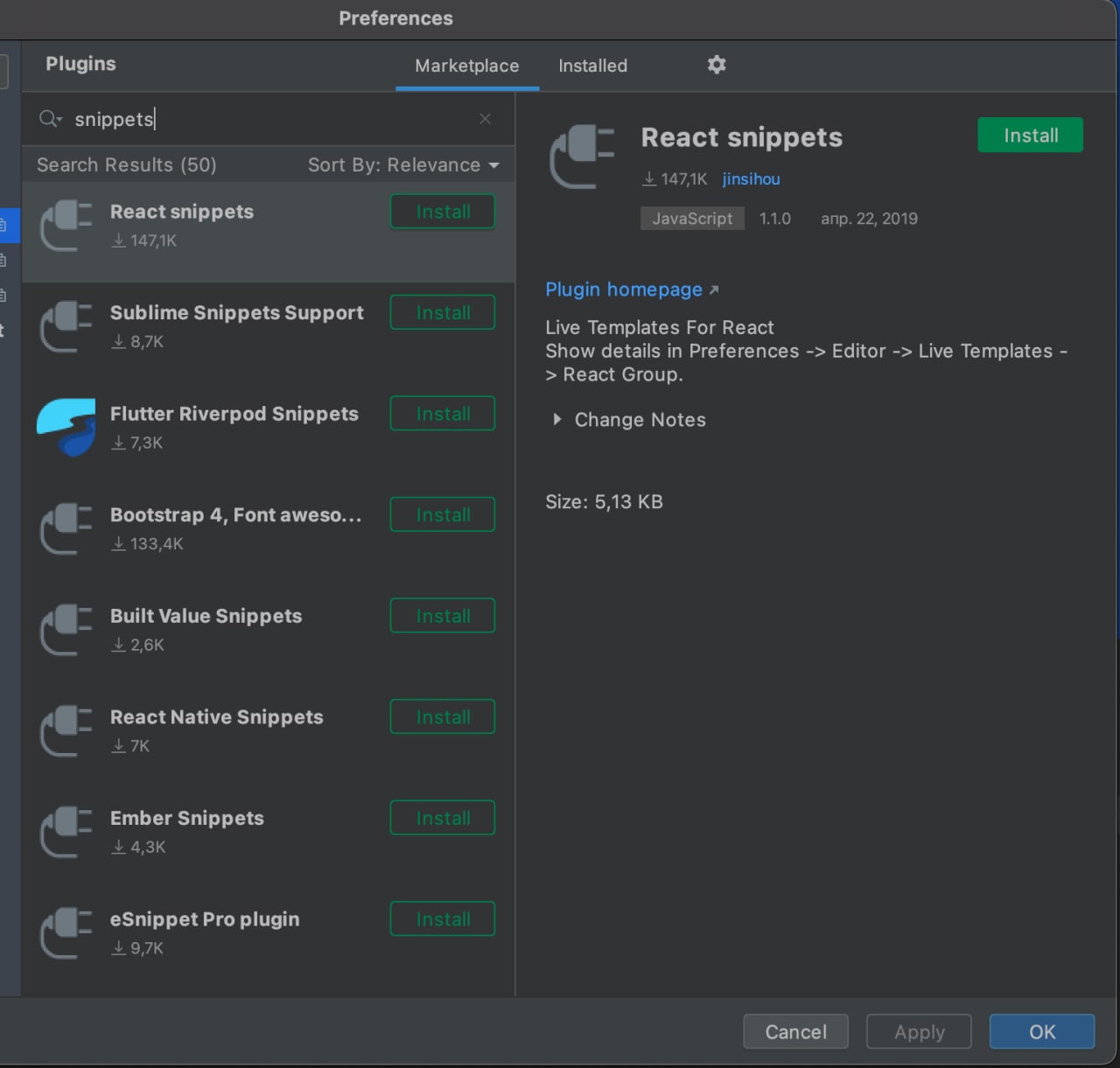Clear the snippets search field
The height and width of the screenshot is (1068, 1120).
tap(485, 119)
